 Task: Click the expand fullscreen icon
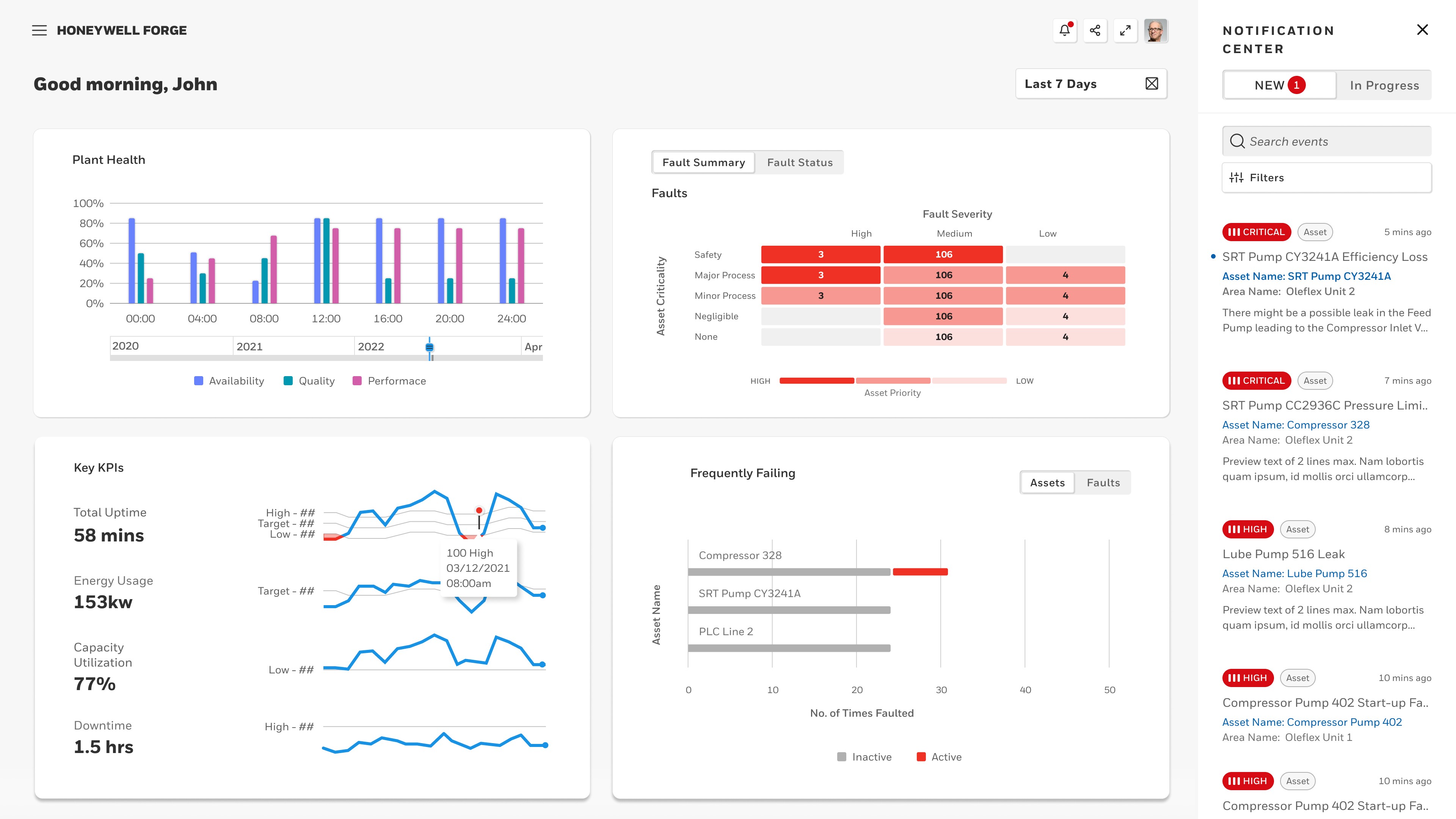[x=1125, y=30]
